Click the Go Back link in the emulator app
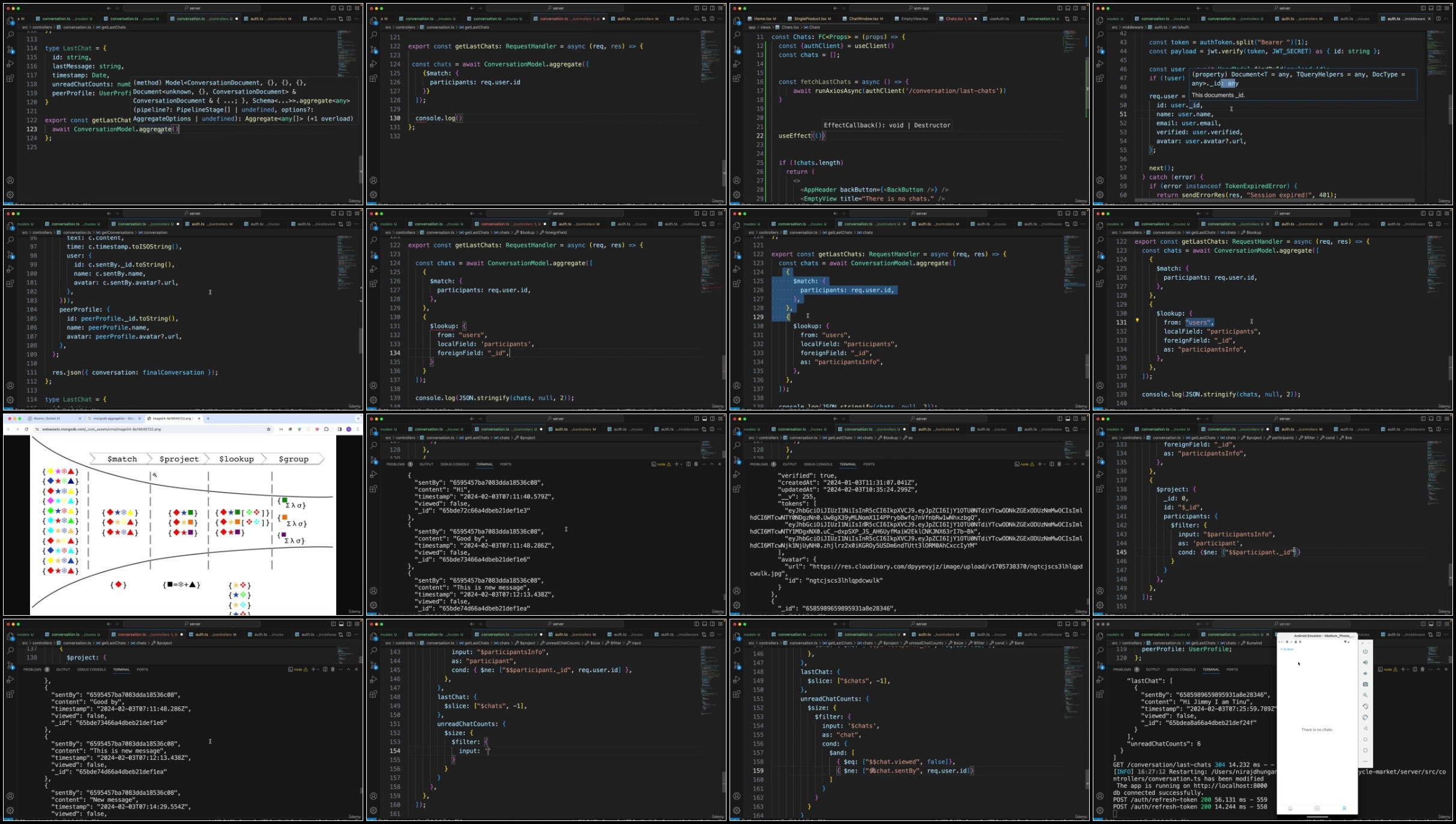 pyautogui.click(x=1287, y=649)
